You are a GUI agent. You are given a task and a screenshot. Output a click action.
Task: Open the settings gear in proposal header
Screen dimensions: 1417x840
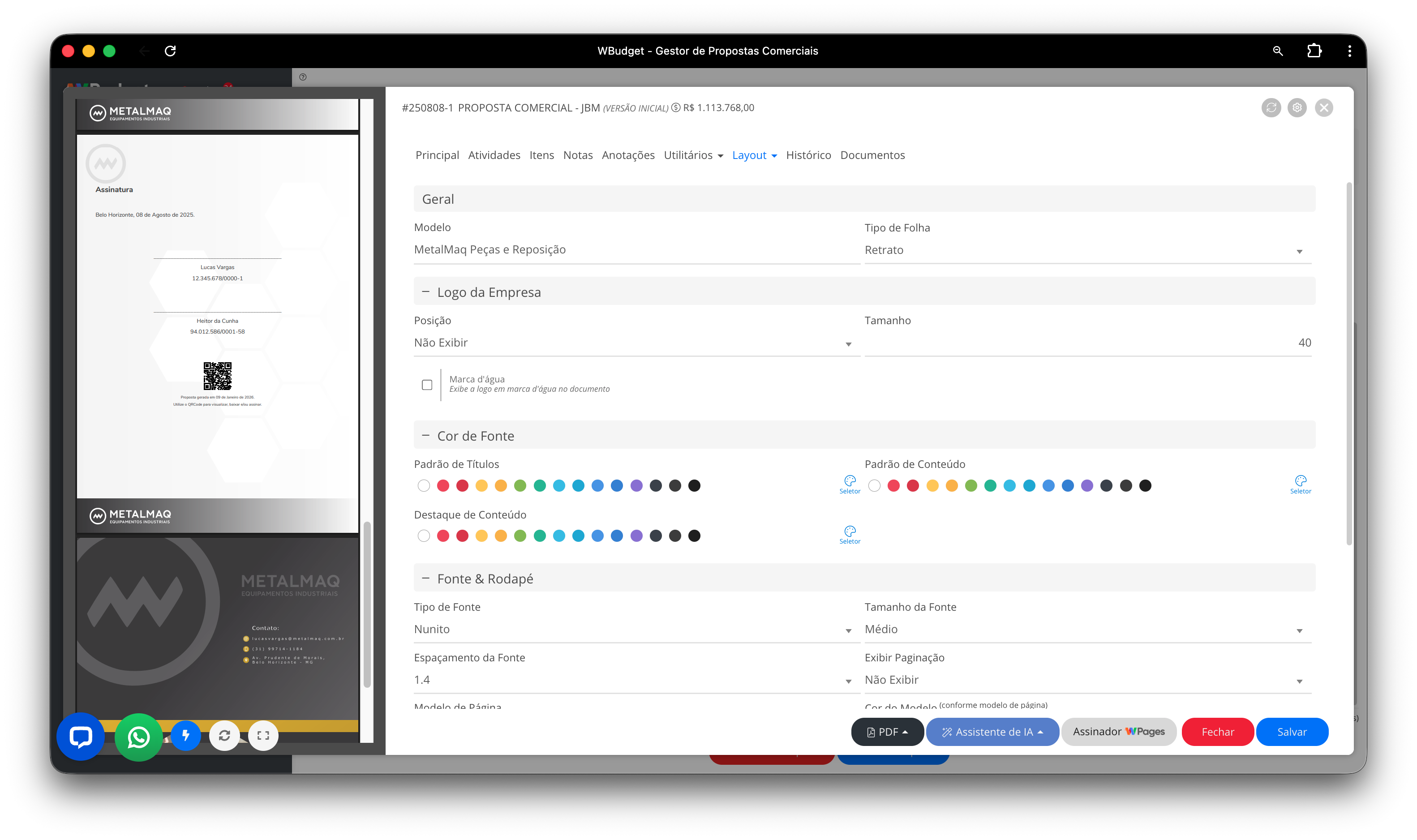point(1297,107)
